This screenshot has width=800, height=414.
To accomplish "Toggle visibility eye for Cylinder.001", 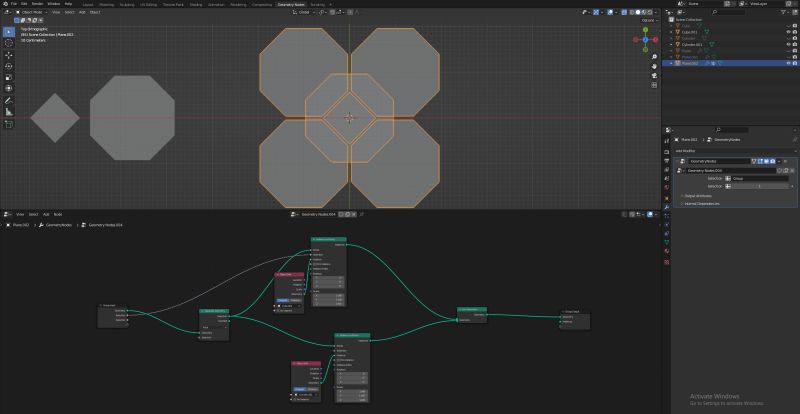I will 789,44.
